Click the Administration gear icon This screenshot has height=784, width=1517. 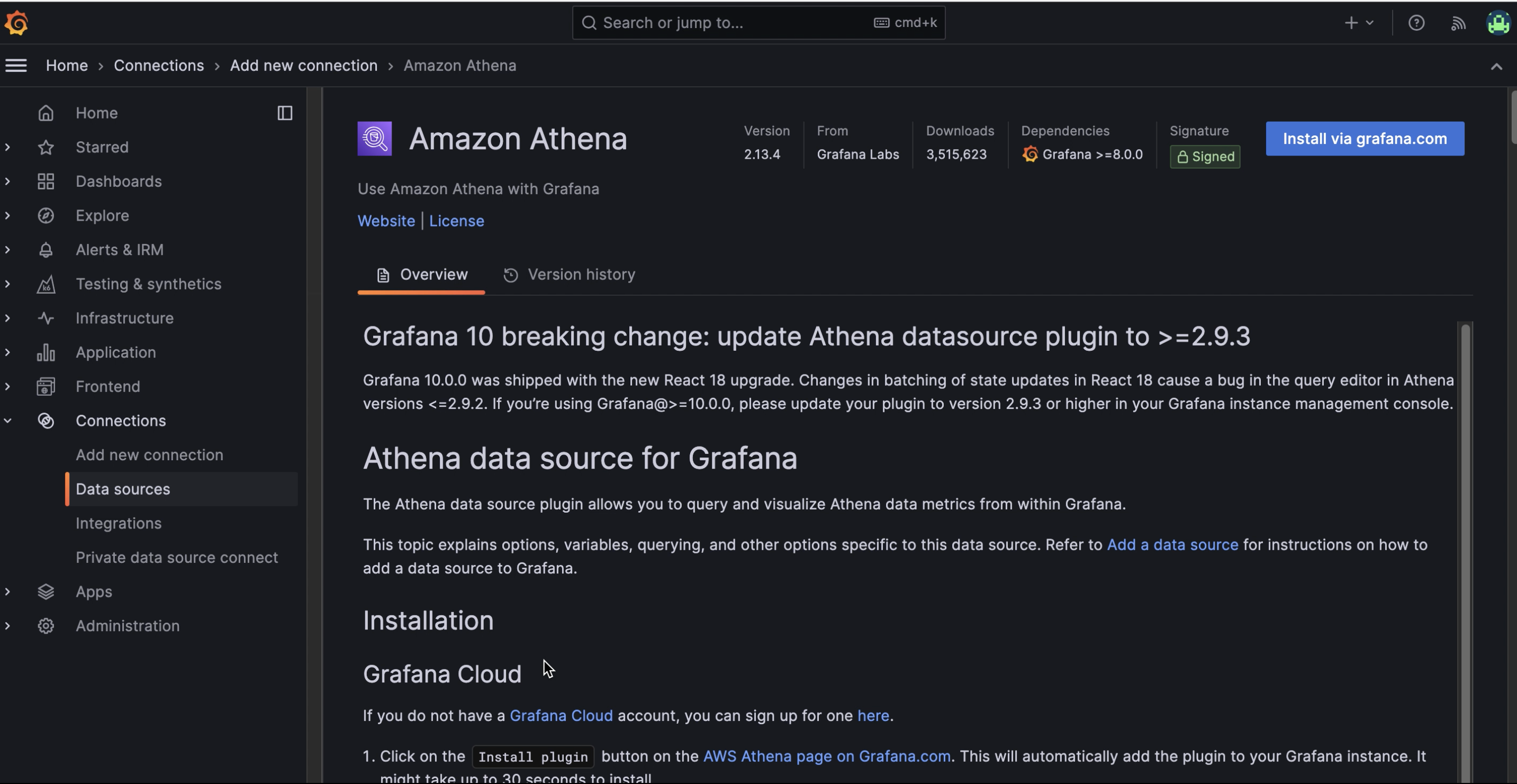click(x=46, y=625)
